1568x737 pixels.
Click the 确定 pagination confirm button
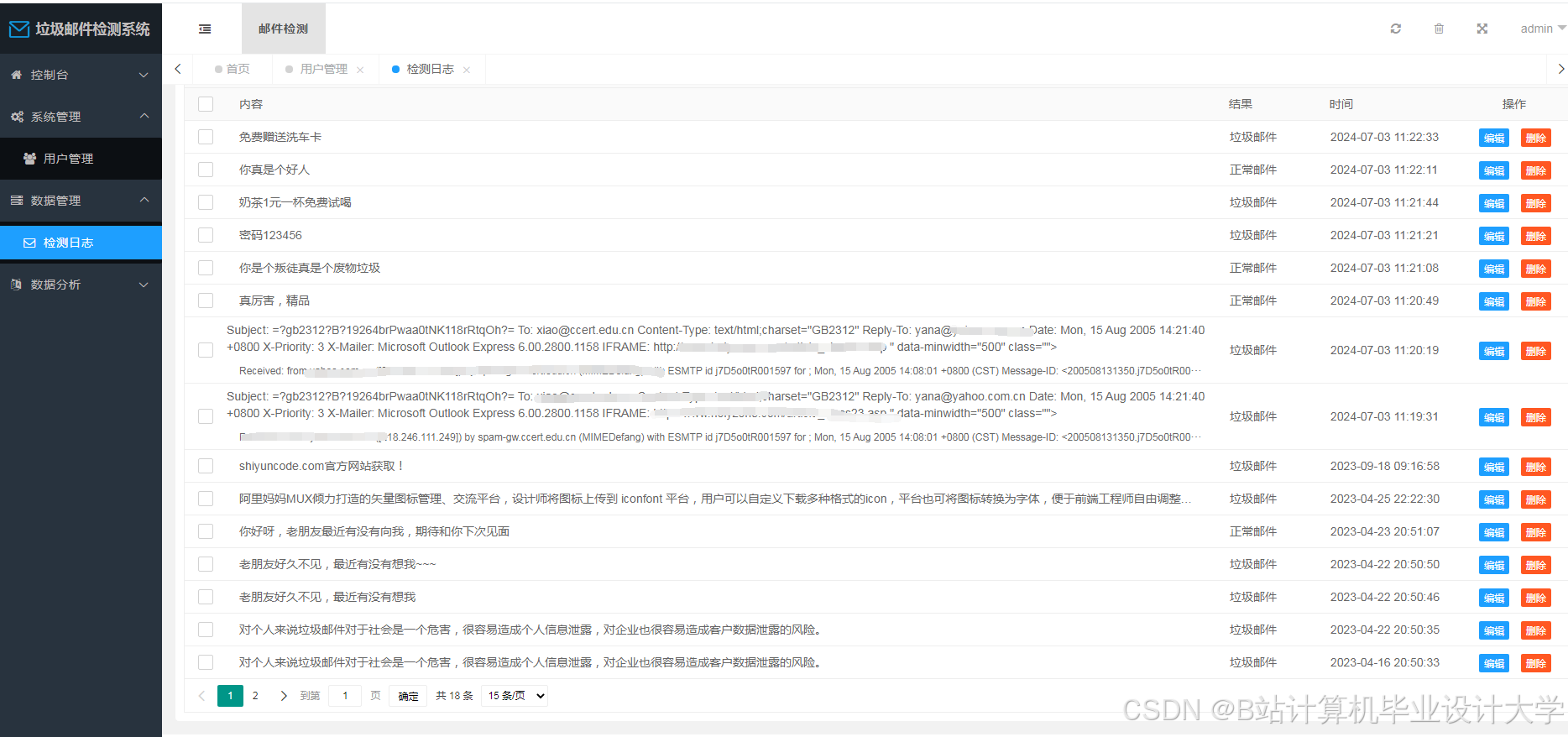point(409,696)
